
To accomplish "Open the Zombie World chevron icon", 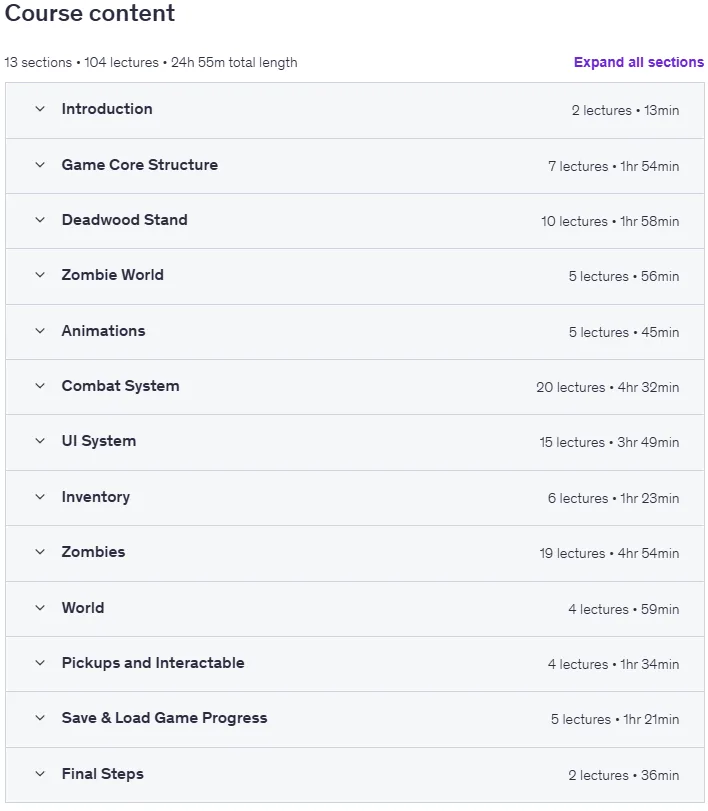I will coord(40,275).
